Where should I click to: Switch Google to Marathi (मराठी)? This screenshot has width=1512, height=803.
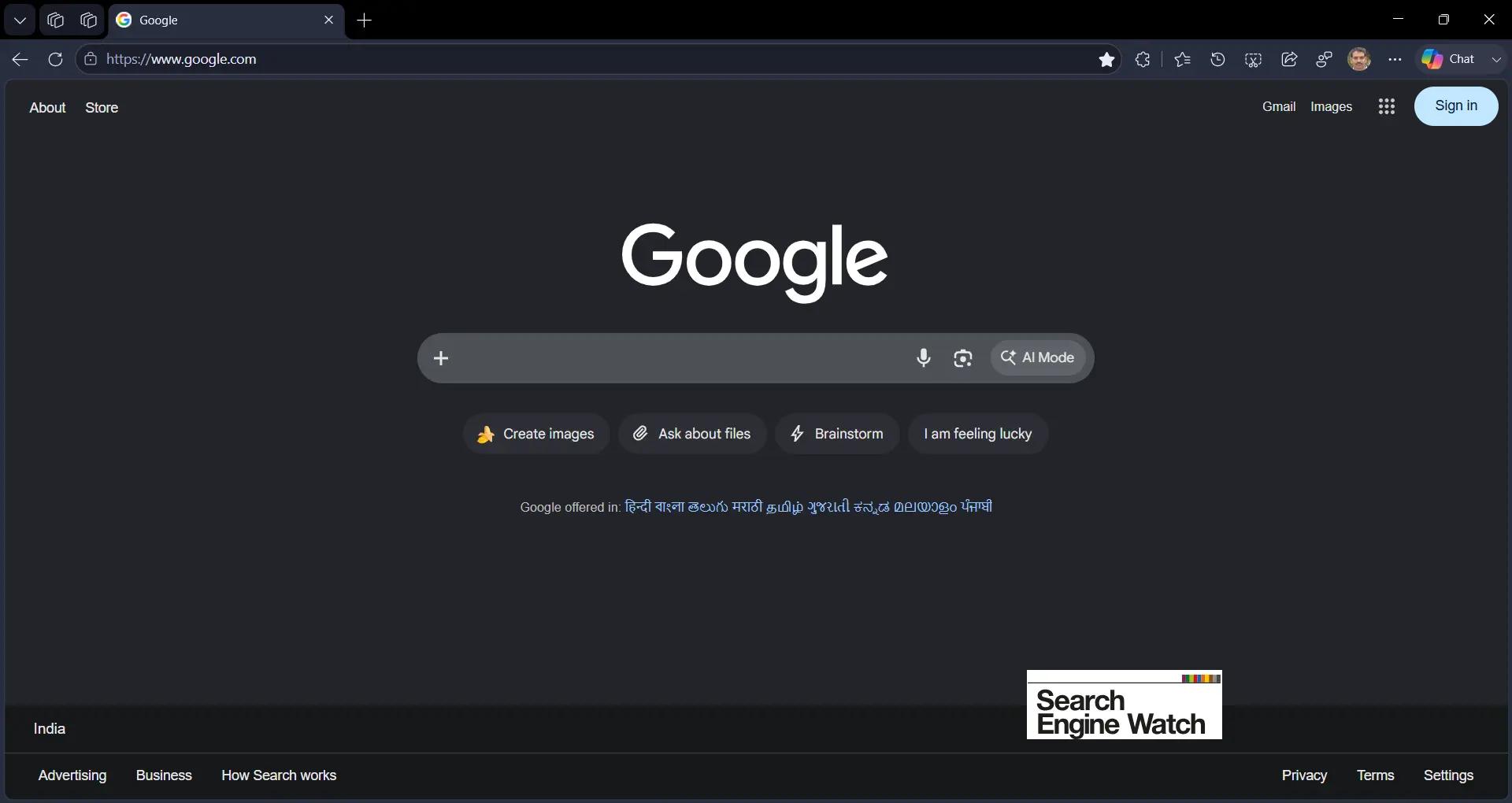click(747, 507)
